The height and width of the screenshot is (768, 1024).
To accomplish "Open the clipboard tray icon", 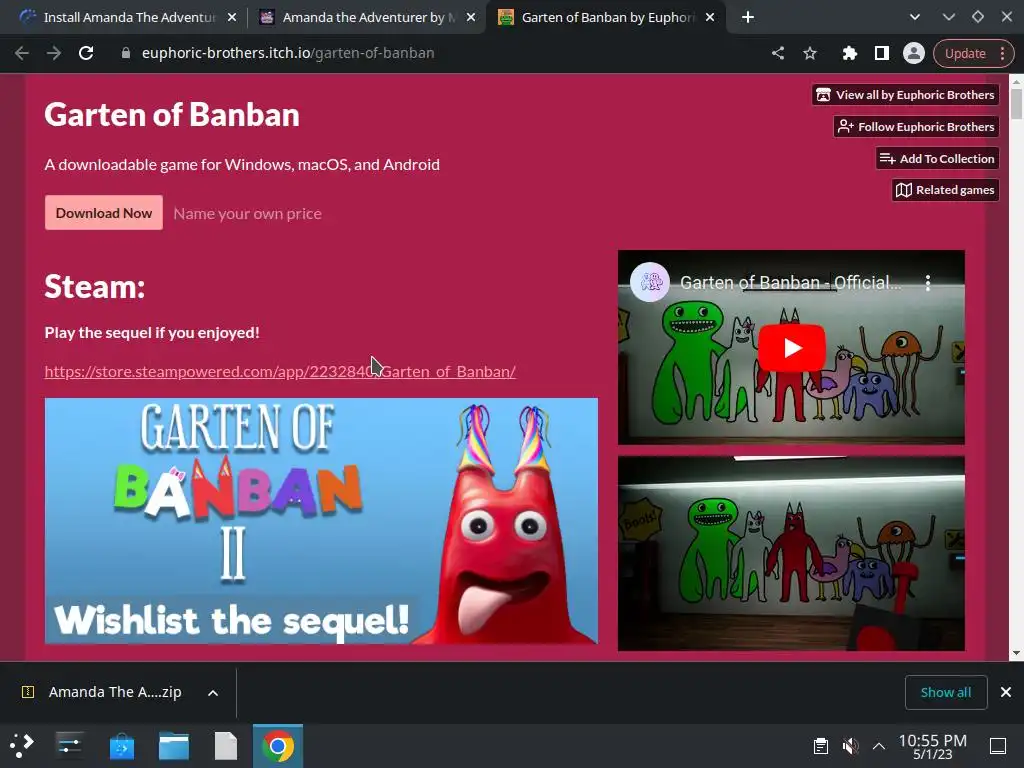I will pos(821,746).
